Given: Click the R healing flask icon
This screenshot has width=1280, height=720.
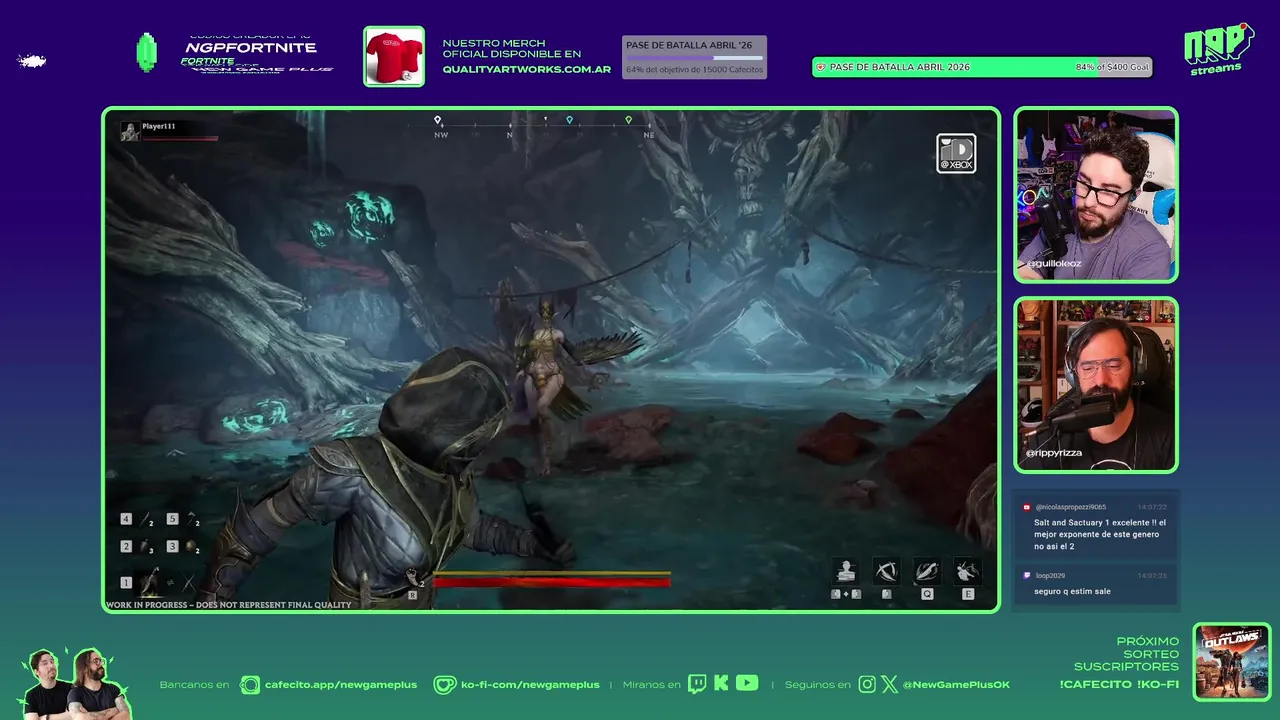Looking at the screenshot, I should coord(412,580).
